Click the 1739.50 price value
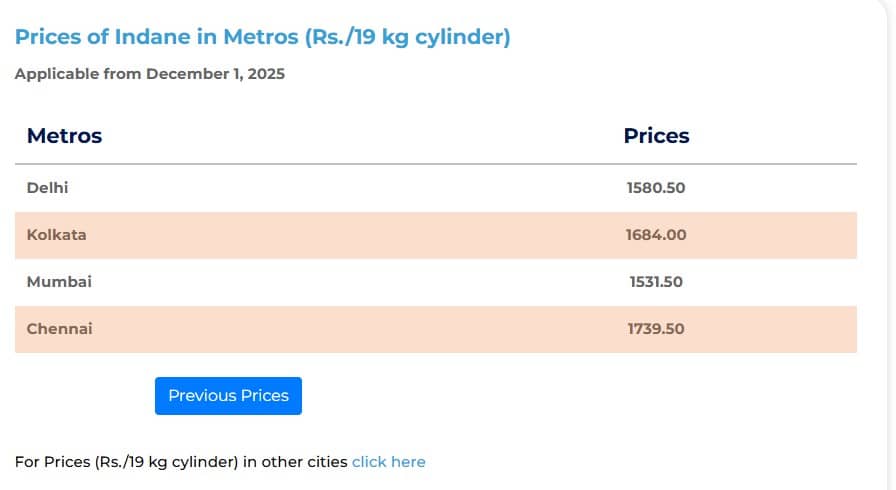The image size is (896, 490). (x=656, y=329)
